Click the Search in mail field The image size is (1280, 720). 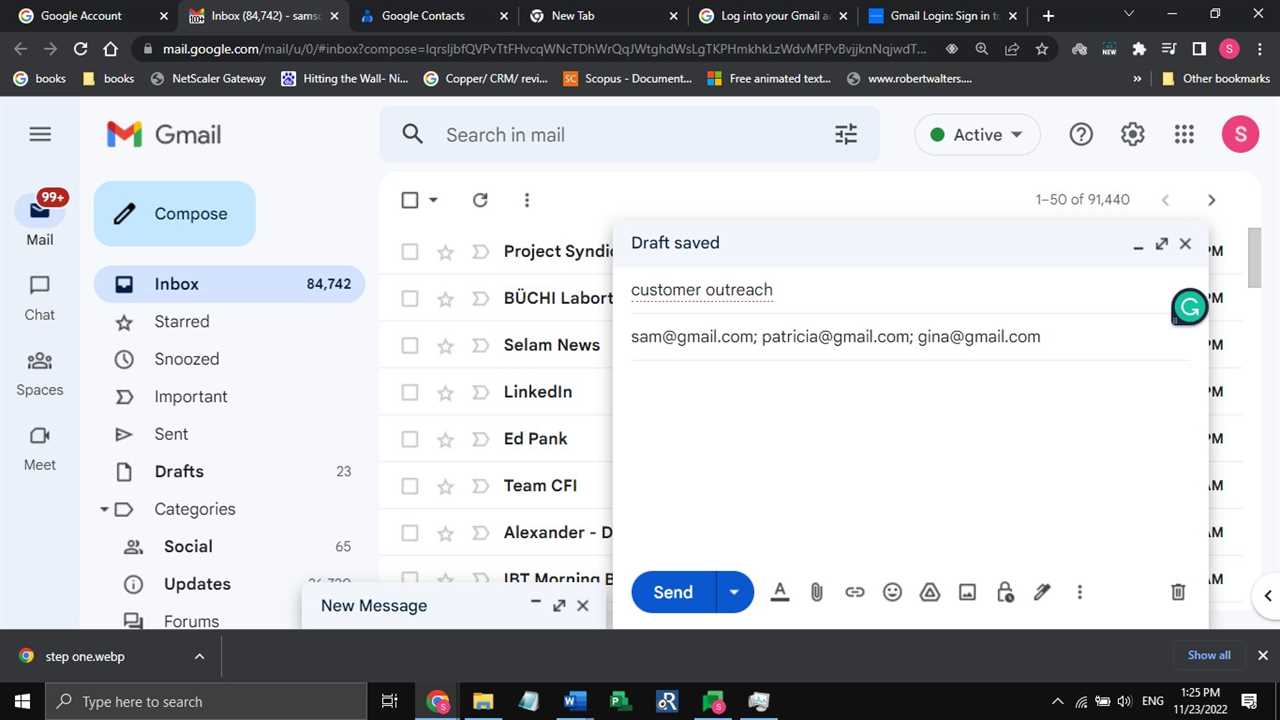[x=630, y=135]
